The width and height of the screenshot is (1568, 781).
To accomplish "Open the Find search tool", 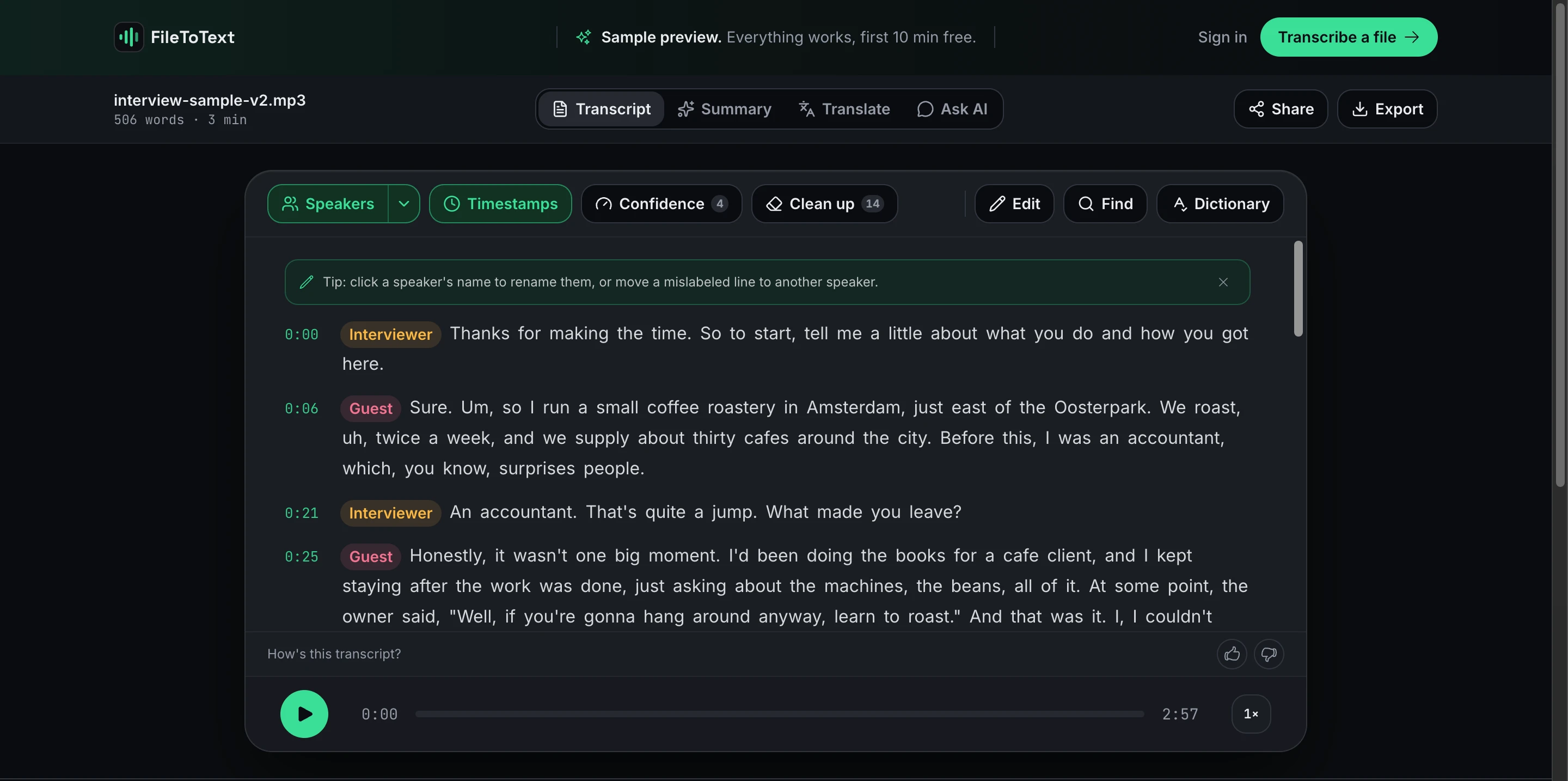I will pos(1105,203).
